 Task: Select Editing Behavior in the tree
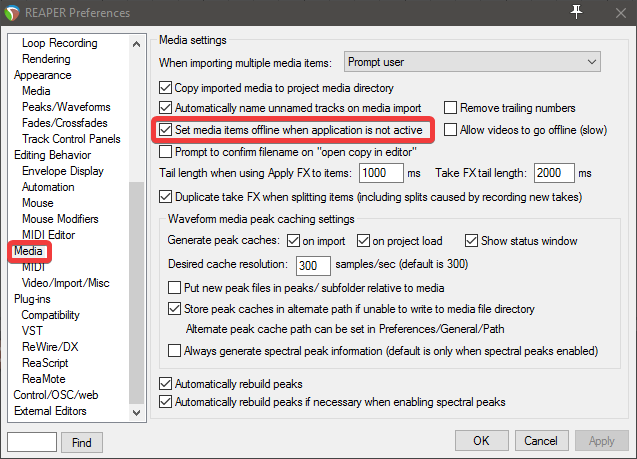click(x=52, y=155)
